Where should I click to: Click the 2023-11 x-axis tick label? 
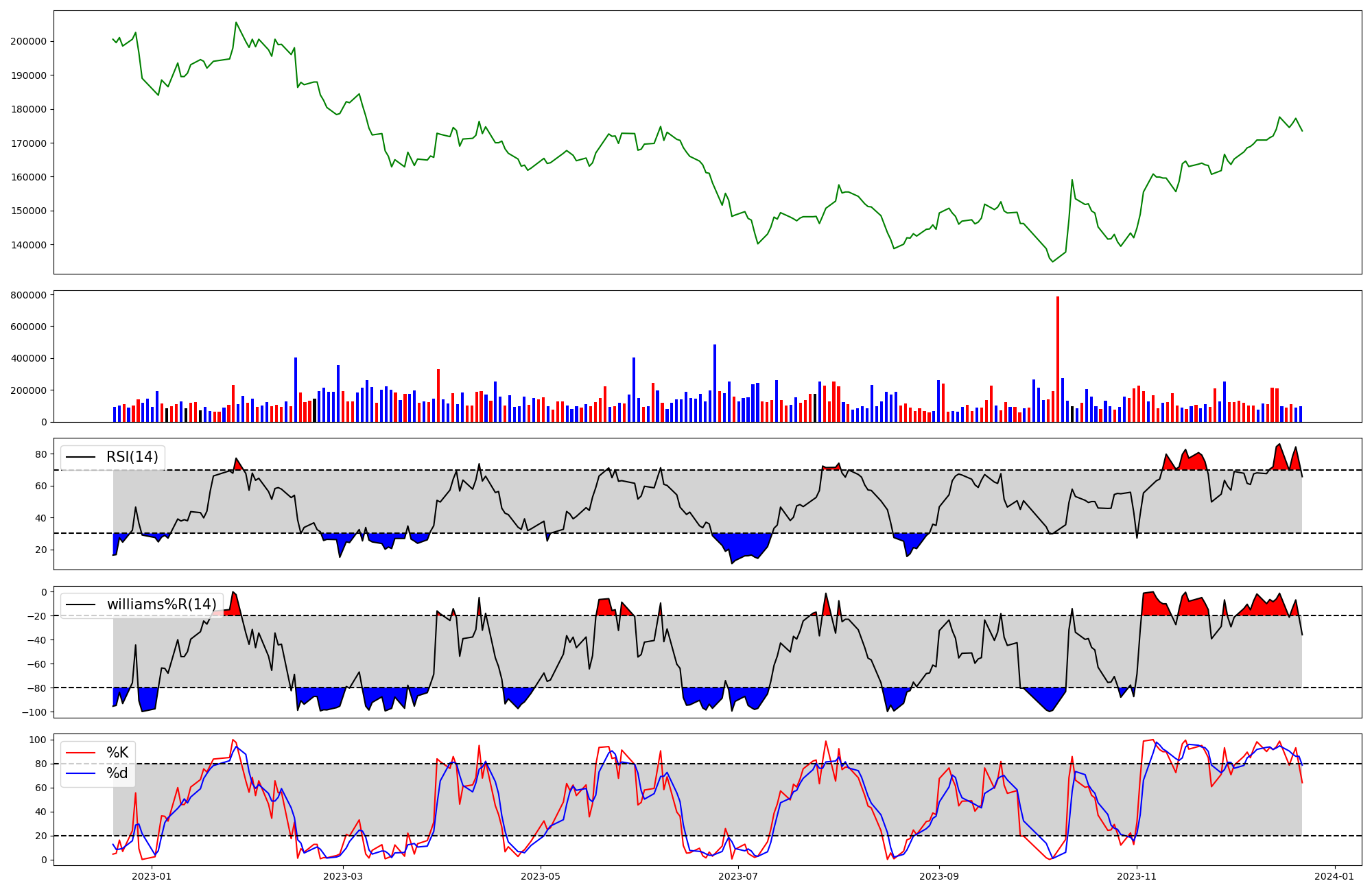pos(1137,876)
